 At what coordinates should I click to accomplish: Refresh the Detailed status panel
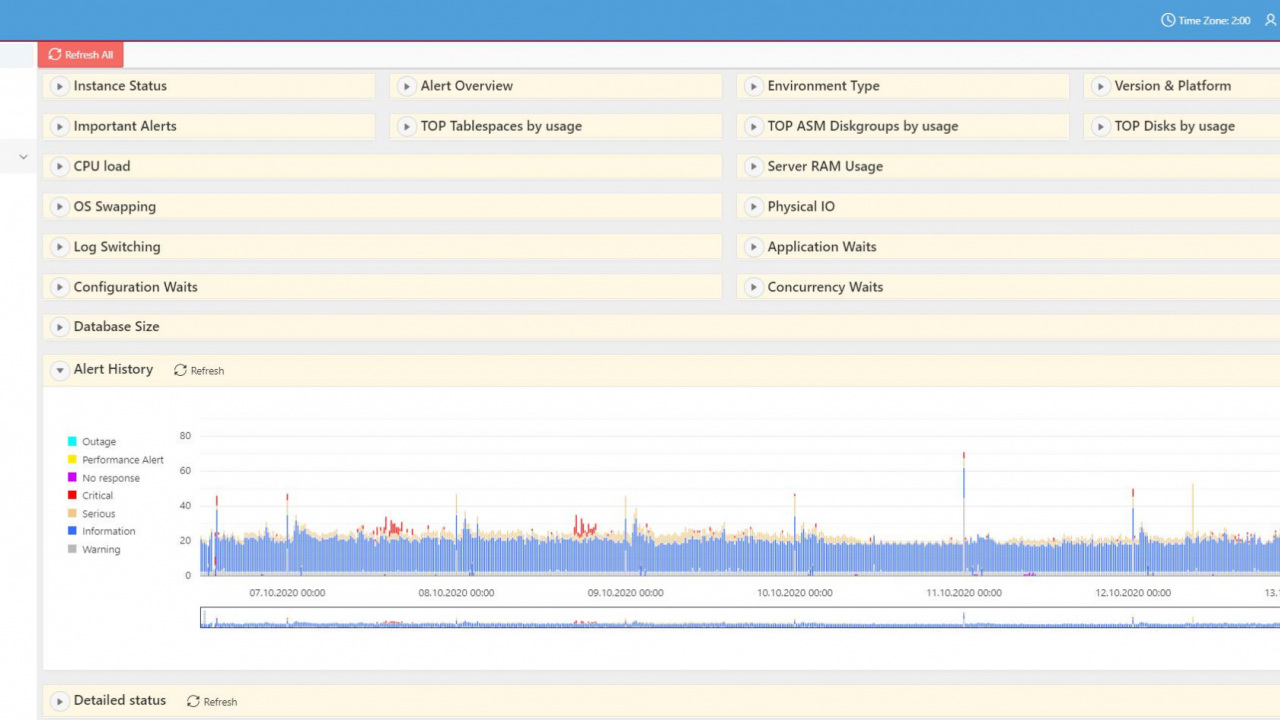pyautogui.click(x=212, y=701)
